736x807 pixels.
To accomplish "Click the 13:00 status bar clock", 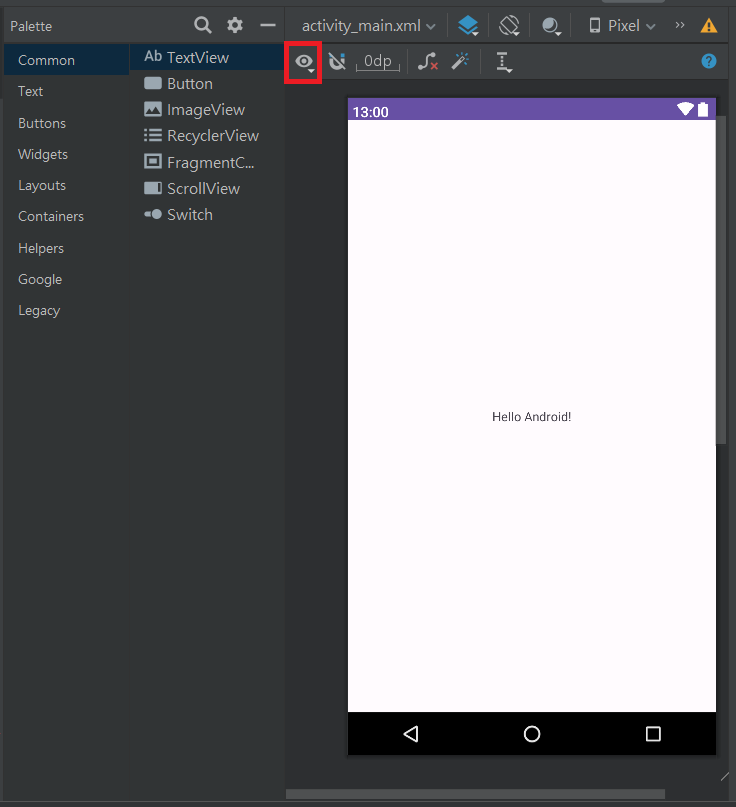I will pyautogui.click(x=371, y=112).
